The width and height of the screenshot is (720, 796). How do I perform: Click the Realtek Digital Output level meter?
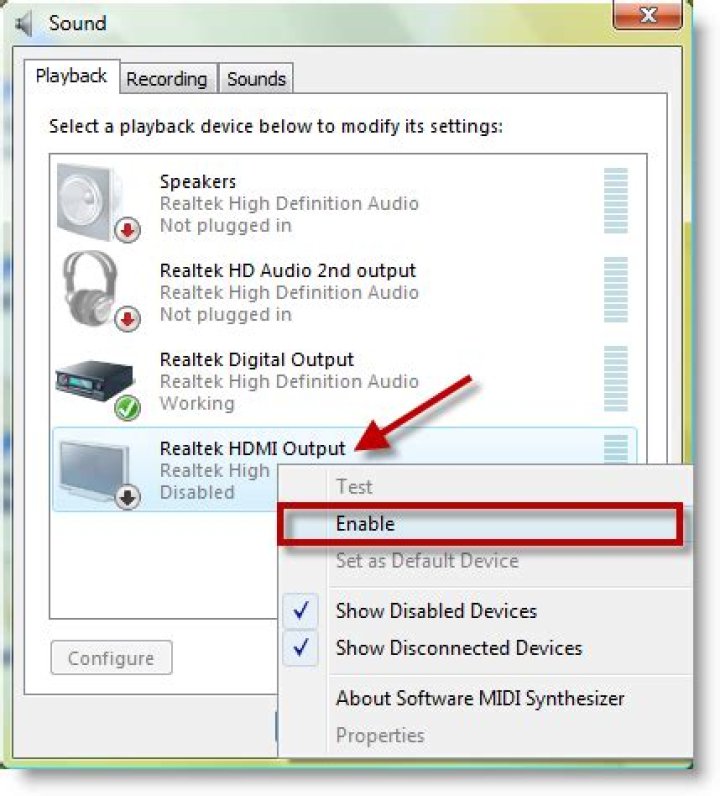615,379
